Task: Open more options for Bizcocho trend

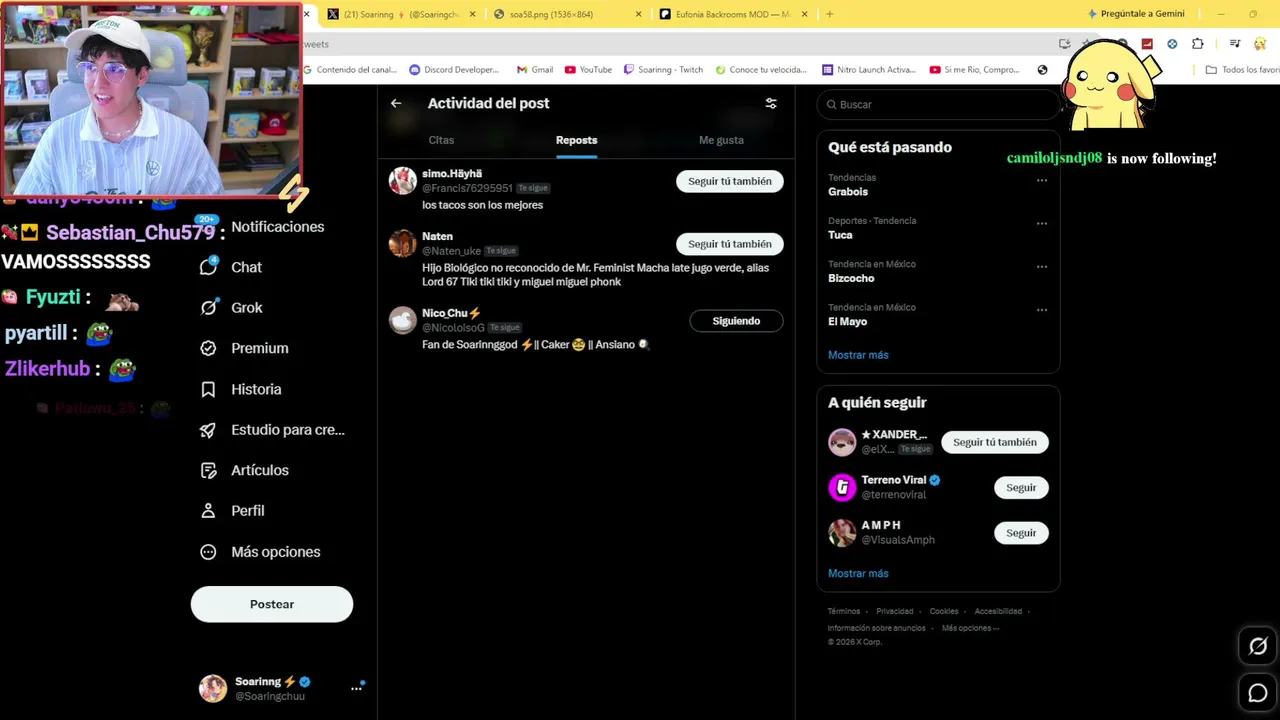Action: pos(1042,267)
